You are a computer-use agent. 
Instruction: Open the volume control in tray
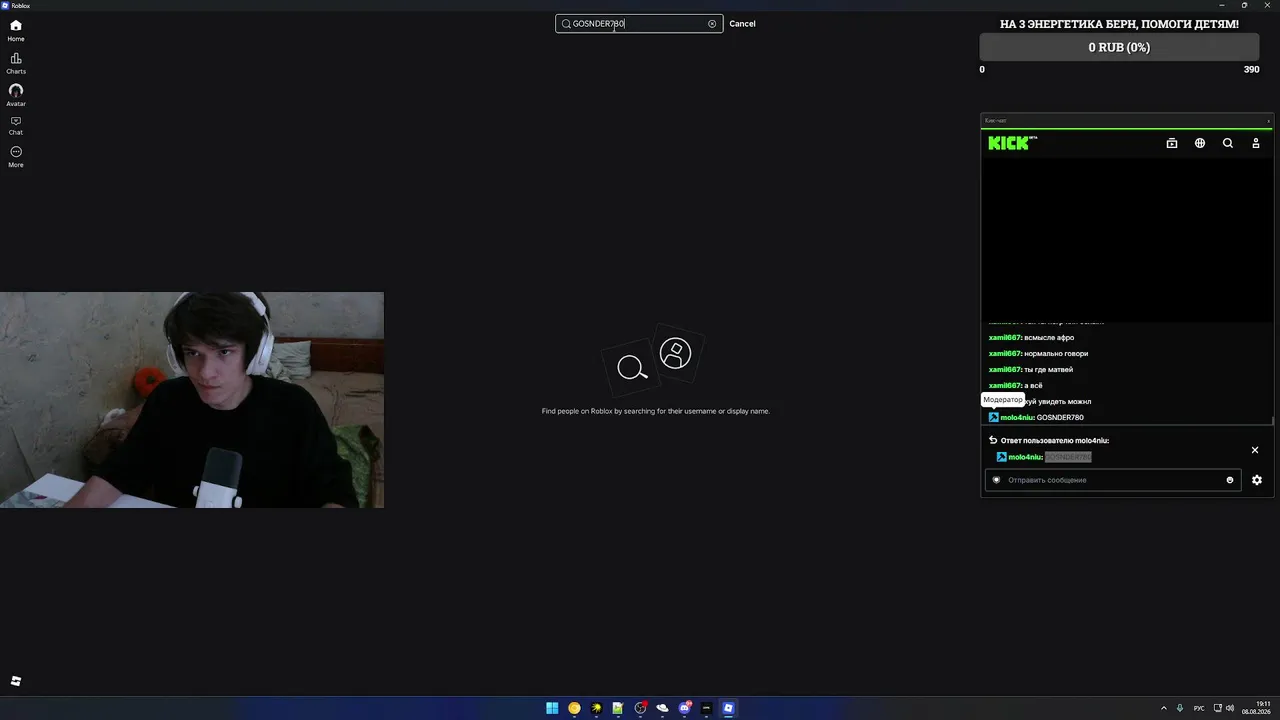click(1230, 708)
